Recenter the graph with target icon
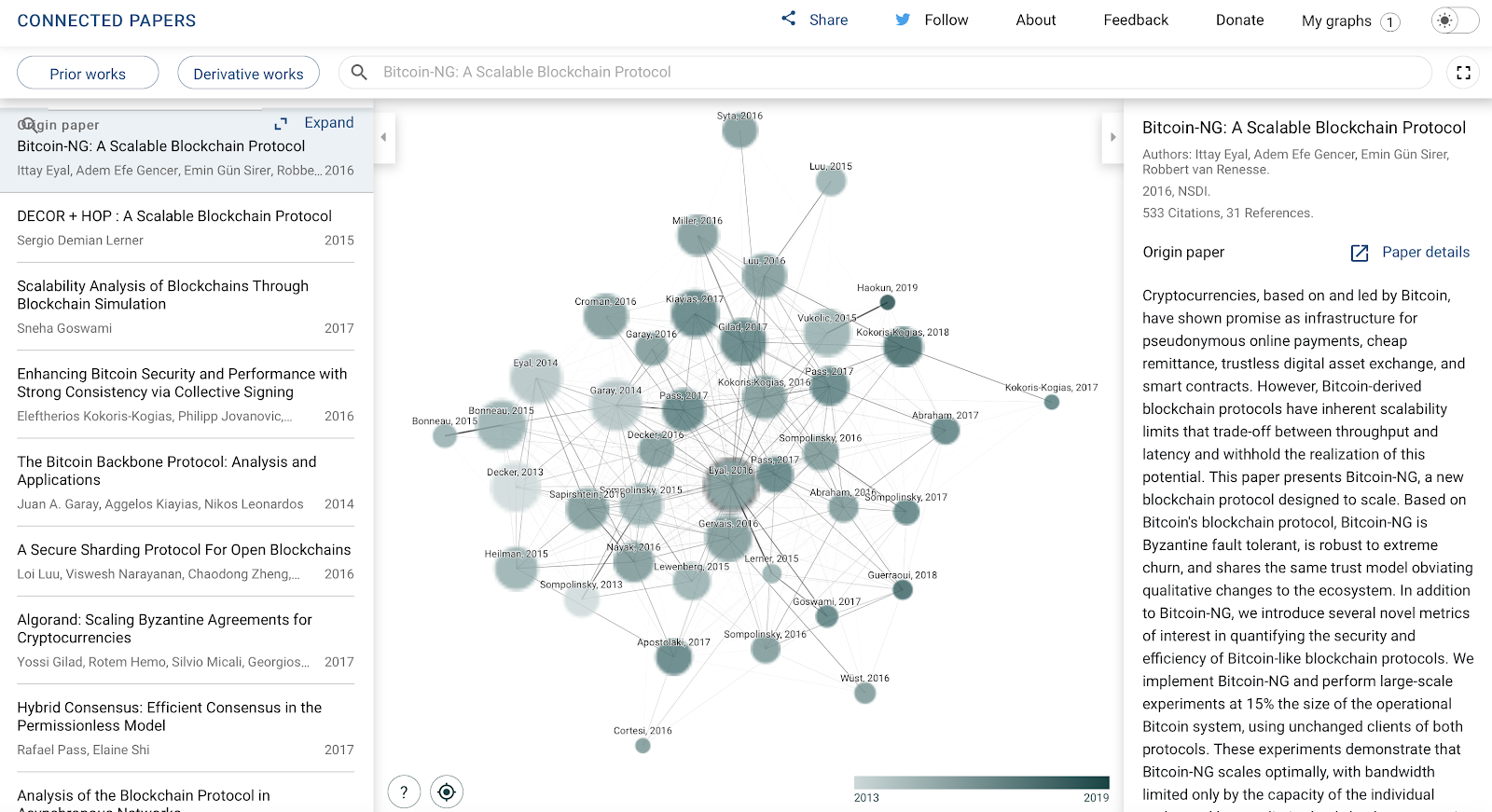Viewport: 1492px width, 812px height. pos(447,792)
